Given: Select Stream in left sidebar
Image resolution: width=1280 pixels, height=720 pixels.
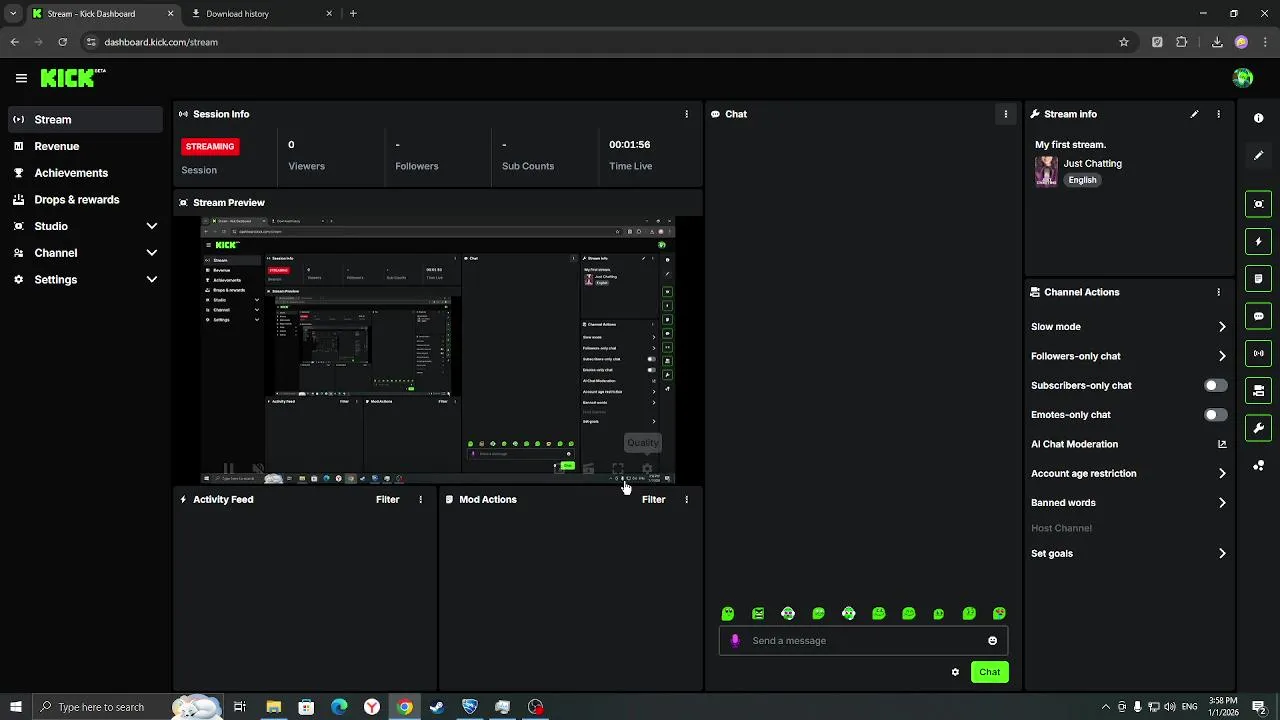Looking at the screenshot, I should tap(84, 119).
